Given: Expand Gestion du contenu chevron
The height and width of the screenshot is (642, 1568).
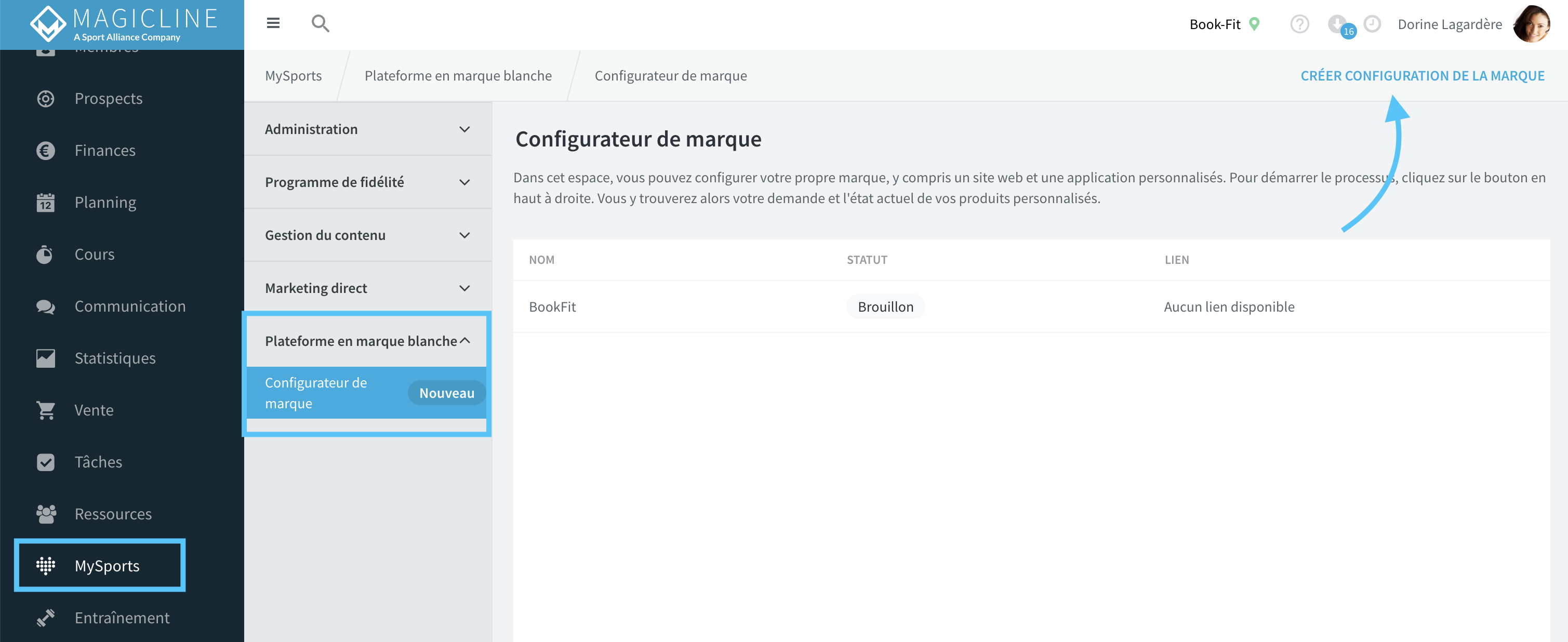Looking at the screenshot, I should coord(464,235).
